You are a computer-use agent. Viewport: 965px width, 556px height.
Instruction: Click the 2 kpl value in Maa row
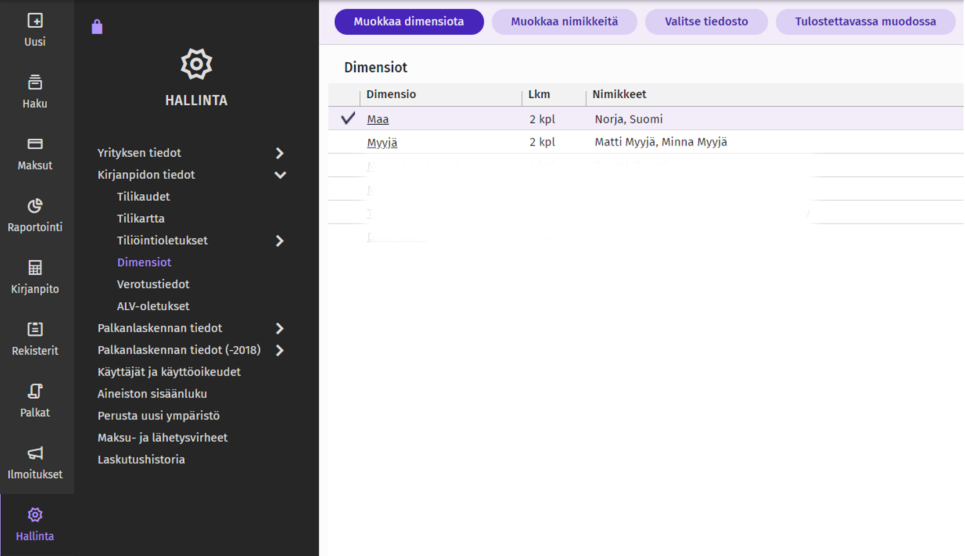pyautogui.click(x=542, y=119)
